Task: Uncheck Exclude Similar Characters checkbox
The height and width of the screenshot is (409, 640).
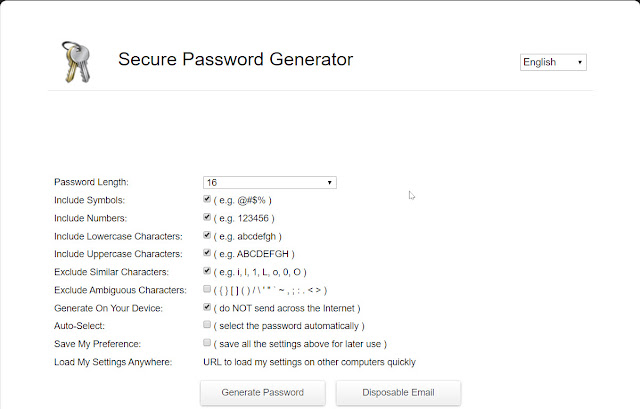Action: pyautogui.click(x=207, y=271)
